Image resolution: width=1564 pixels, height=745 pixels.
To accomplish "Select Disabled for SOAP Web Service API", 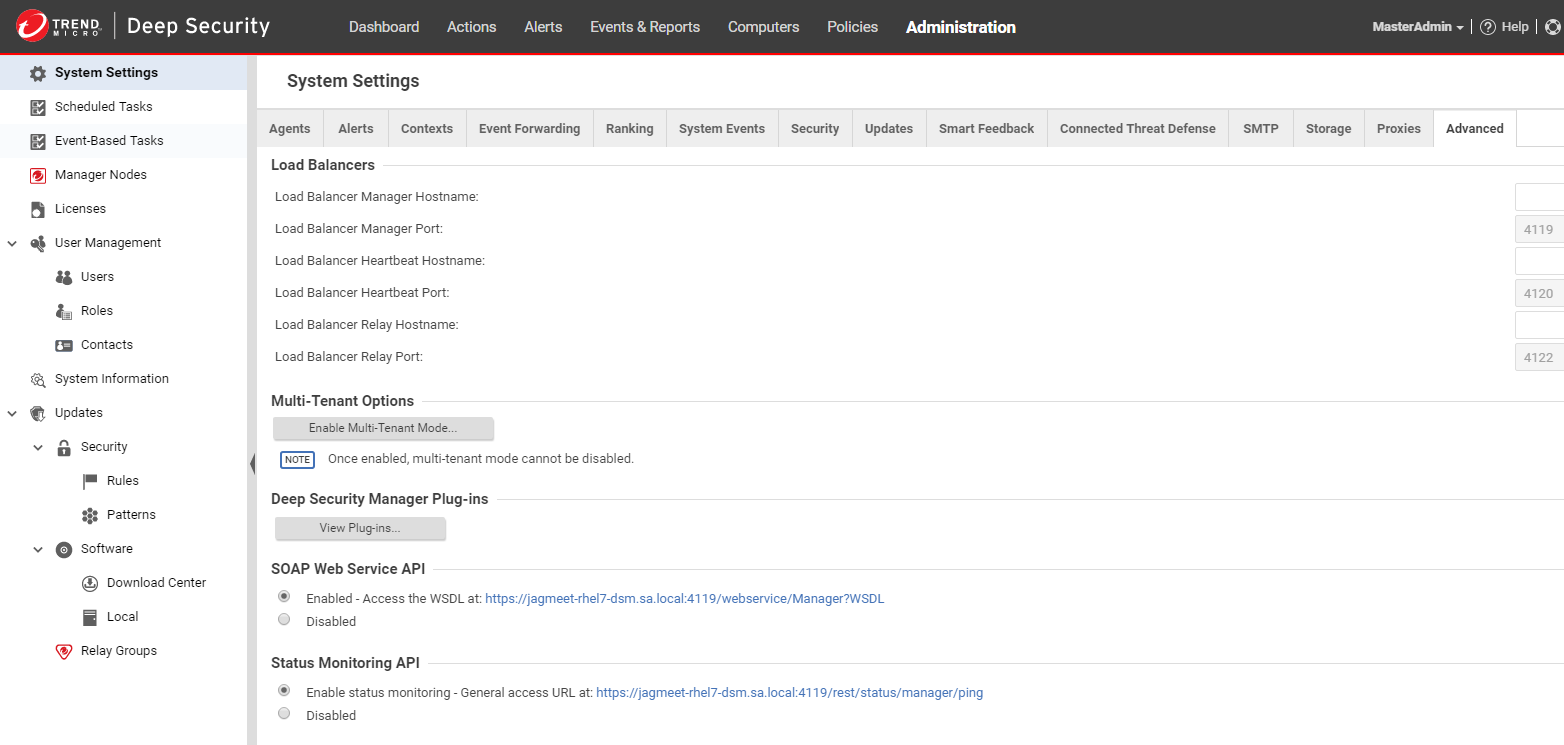I will pyautogui.click(x=284, y=620).
